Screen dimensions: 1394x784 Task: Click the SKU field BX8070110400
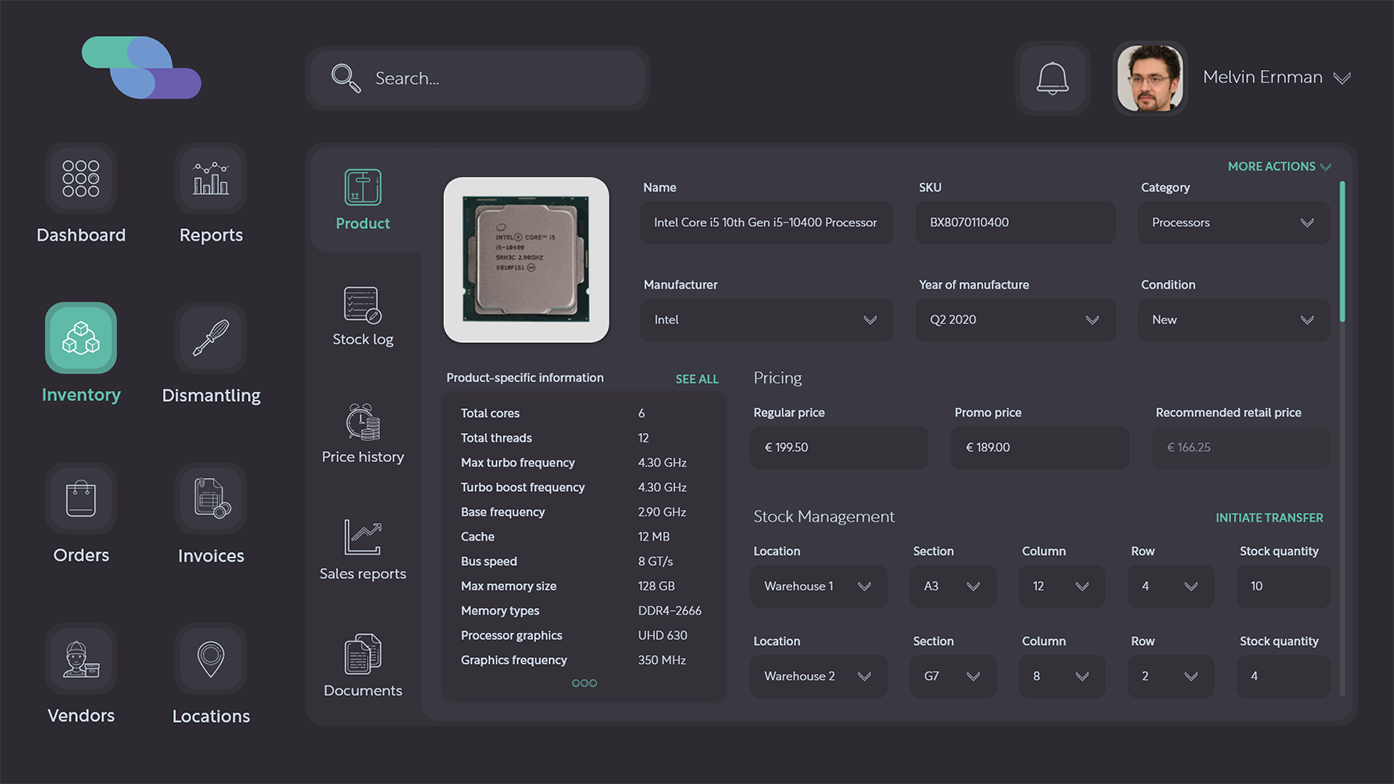1015,223
